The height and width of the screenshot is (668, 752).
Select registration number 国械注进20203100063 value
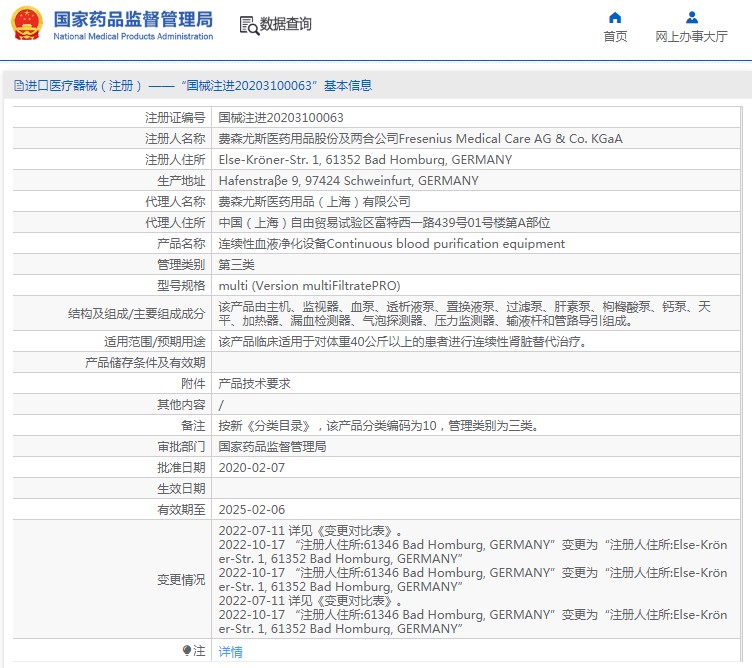(x=281, y=117)
